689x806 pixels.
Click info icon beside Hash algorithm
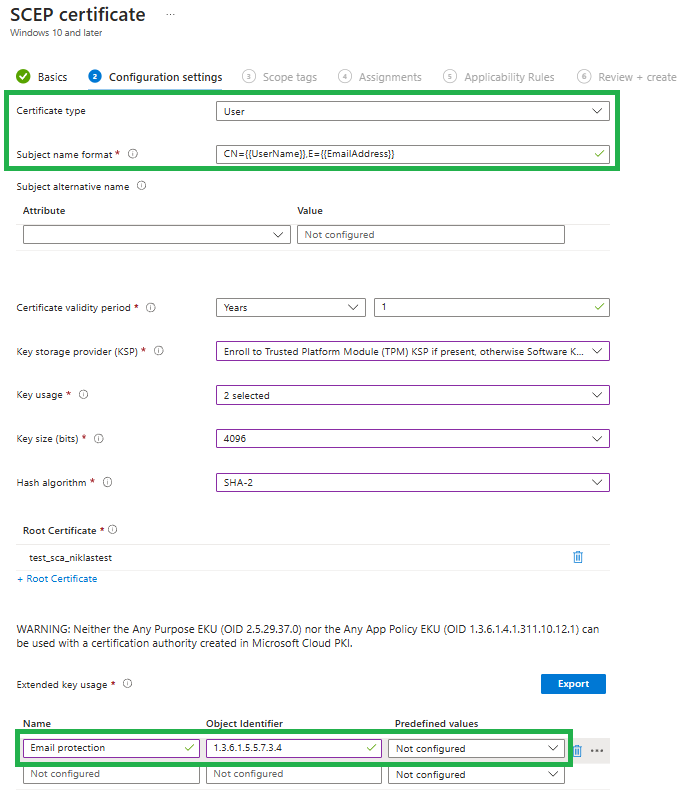point(107,482)
